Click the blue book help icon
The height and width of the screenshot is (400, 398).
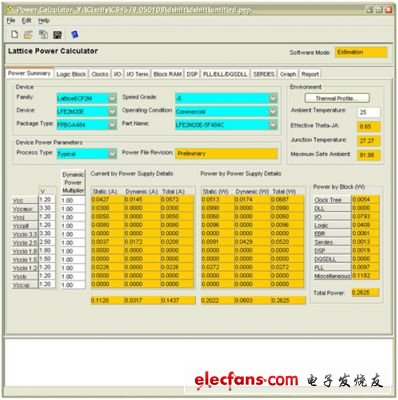(75, 34)
